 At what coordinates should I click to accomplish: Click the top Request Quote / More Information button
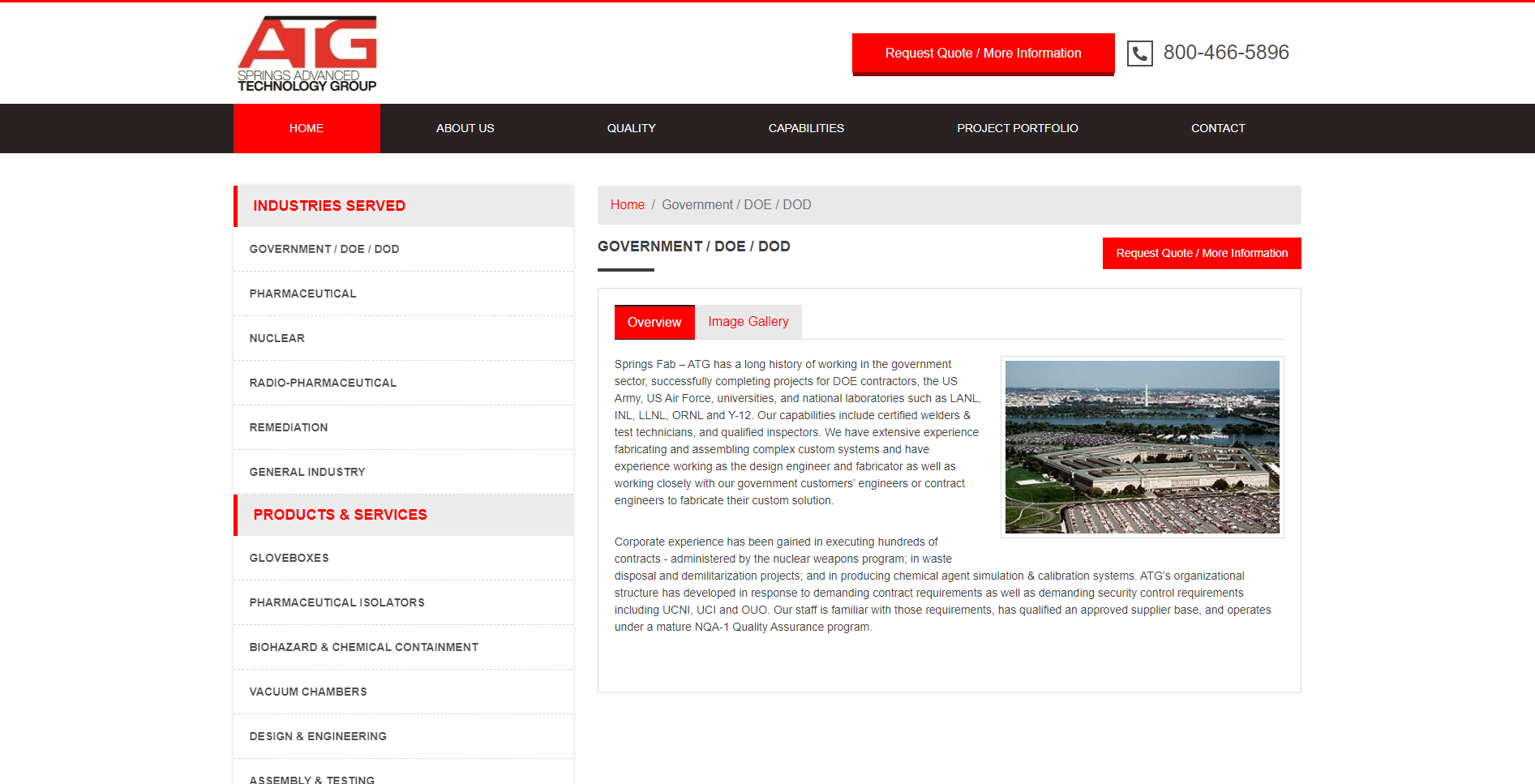983,53
